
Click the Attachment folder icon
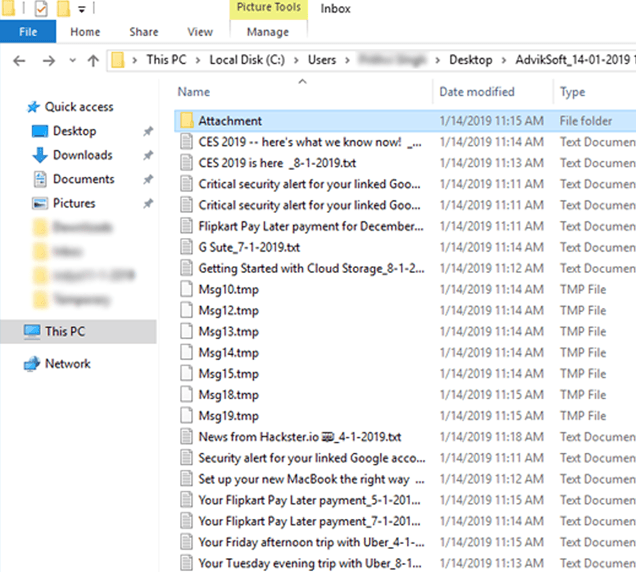tap(186, 121)
